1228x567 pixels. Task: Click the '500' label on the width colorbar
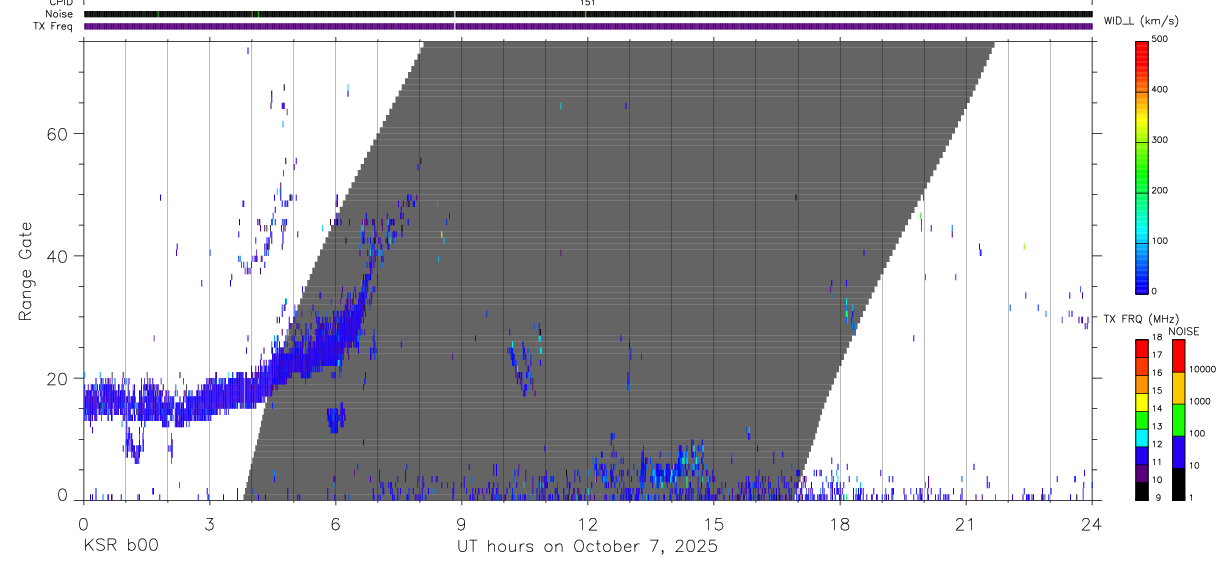(x=1160, y=39)
